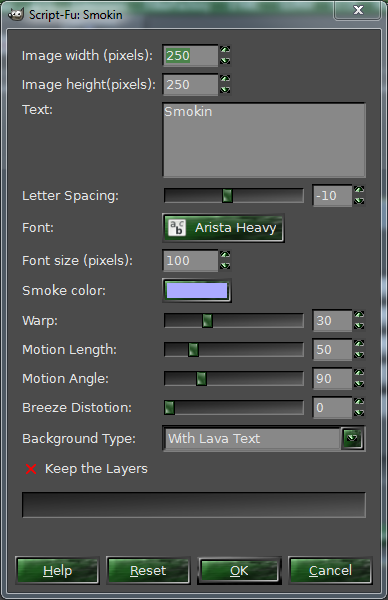This screenshot has height=600, width=388.
Task: Select the With Lava Text combo box
Action: 264,439
